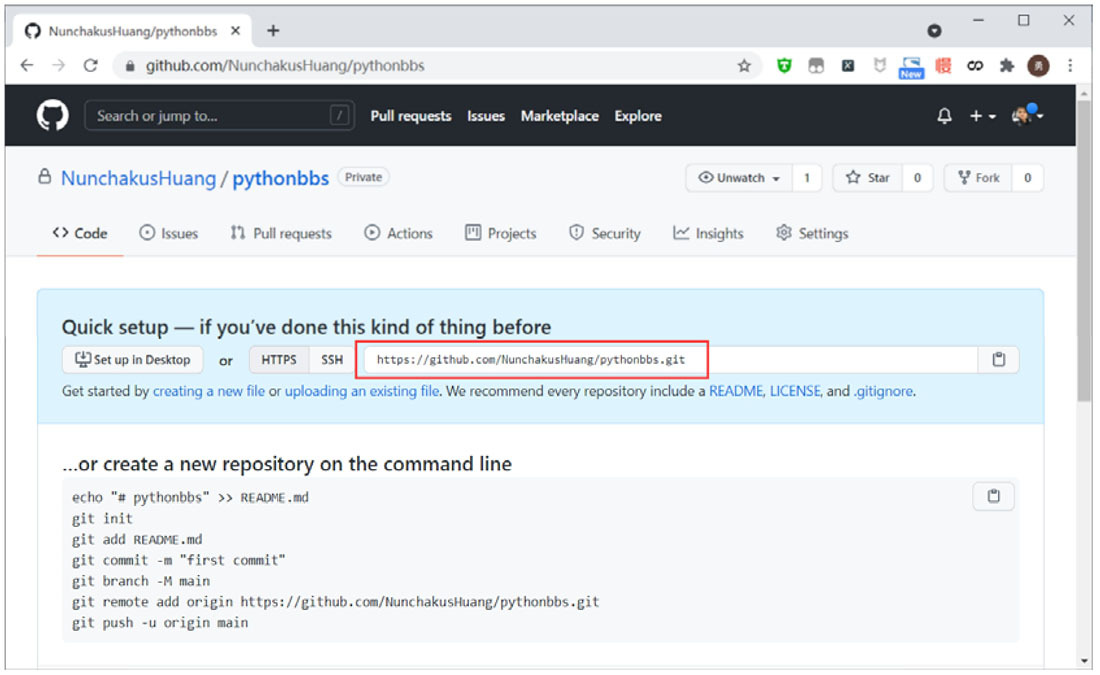Open the notifications bell
Viewport: 1100px width, 675px height.
point(944,116)
